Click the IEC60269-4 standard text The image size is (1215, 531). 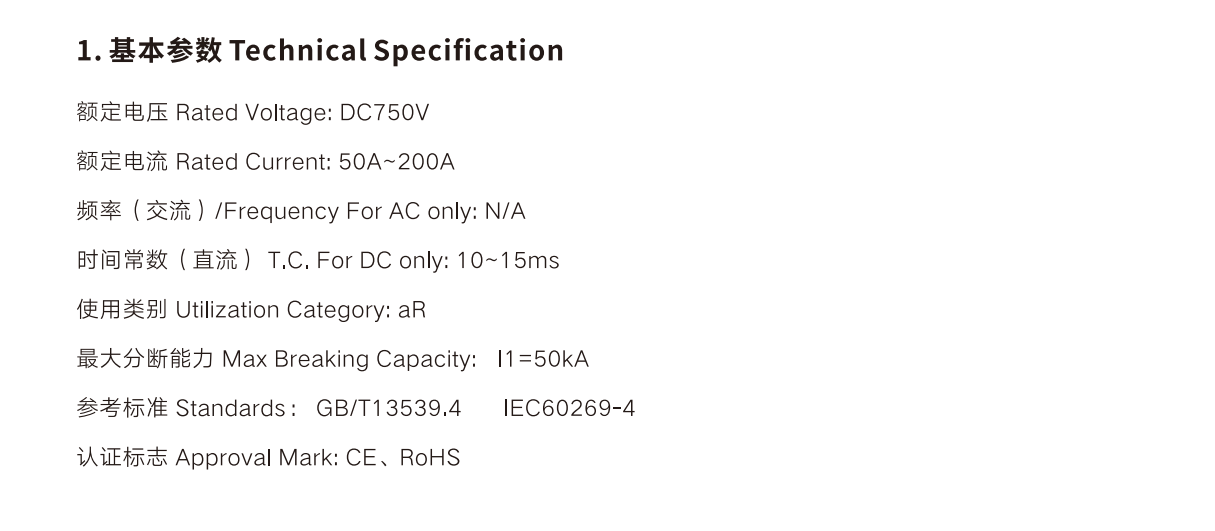569,408
